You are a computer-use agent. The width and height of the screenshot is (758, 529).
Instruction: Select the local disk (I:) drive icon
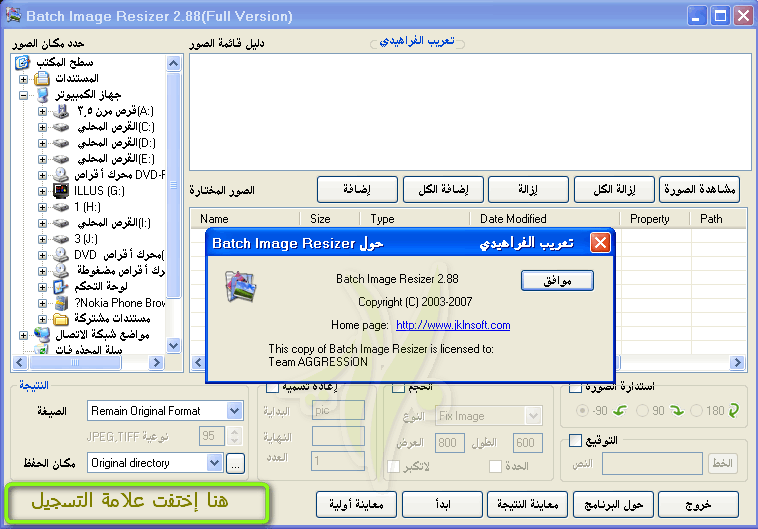(61, 223)
